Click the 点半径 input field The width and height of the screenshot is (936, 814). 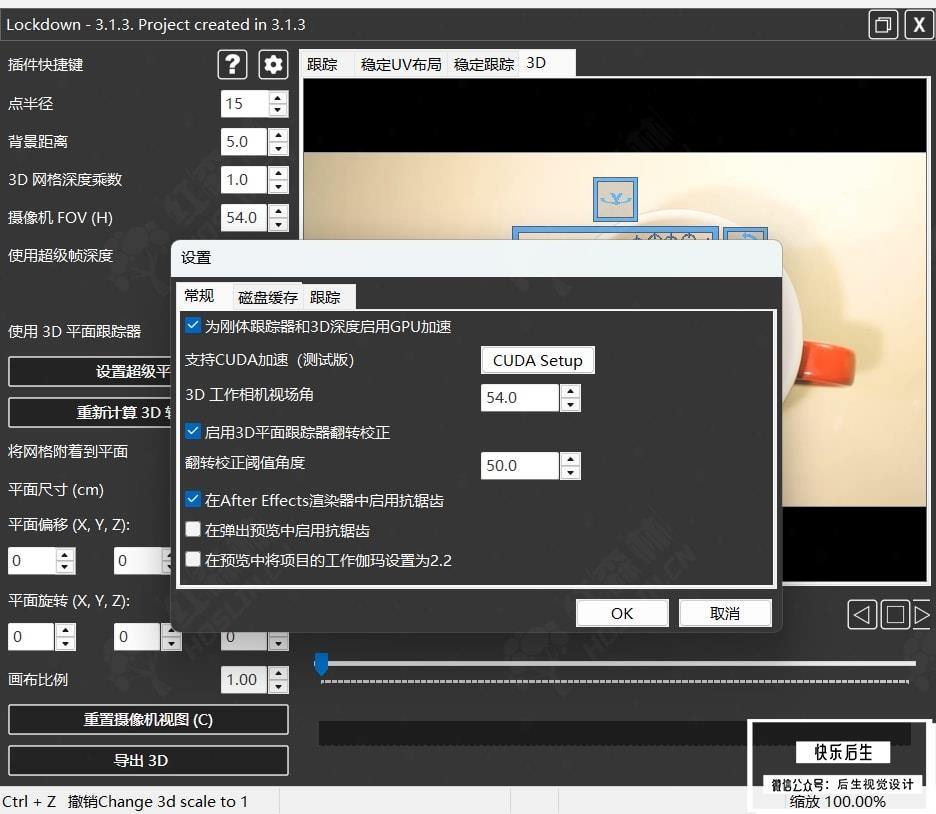pos(245,104)
